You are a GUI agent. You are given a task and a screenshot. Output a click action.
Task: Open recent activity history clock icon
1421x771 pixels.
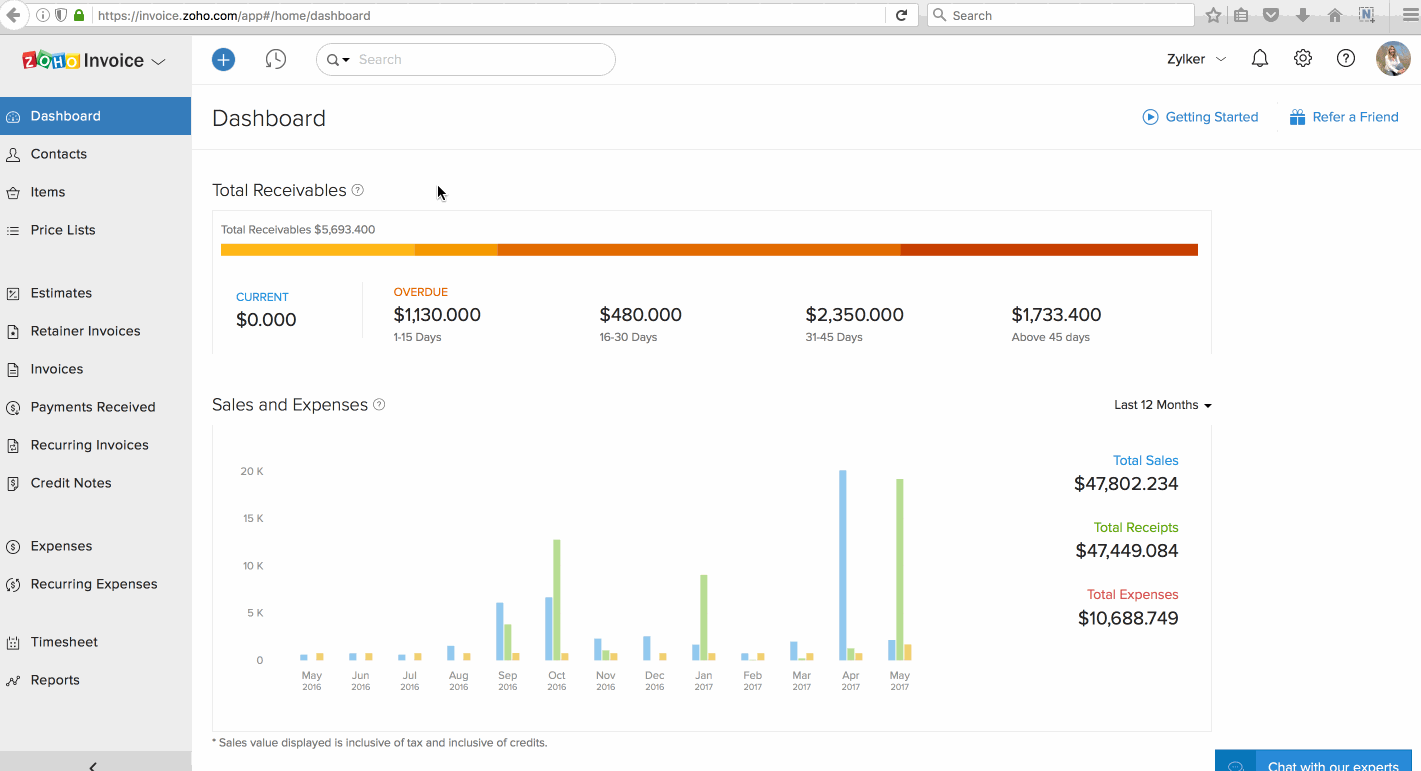(x=276, y=60)
